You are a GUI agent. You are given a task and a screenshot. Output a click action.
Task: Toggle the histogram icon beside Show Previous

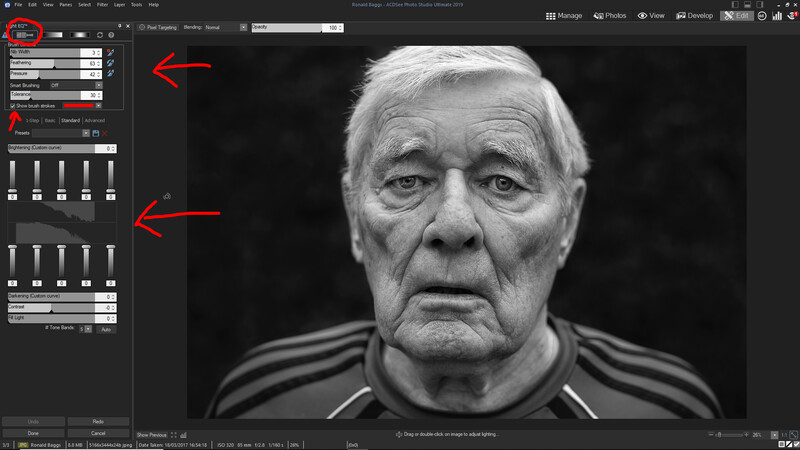(184, 435)
